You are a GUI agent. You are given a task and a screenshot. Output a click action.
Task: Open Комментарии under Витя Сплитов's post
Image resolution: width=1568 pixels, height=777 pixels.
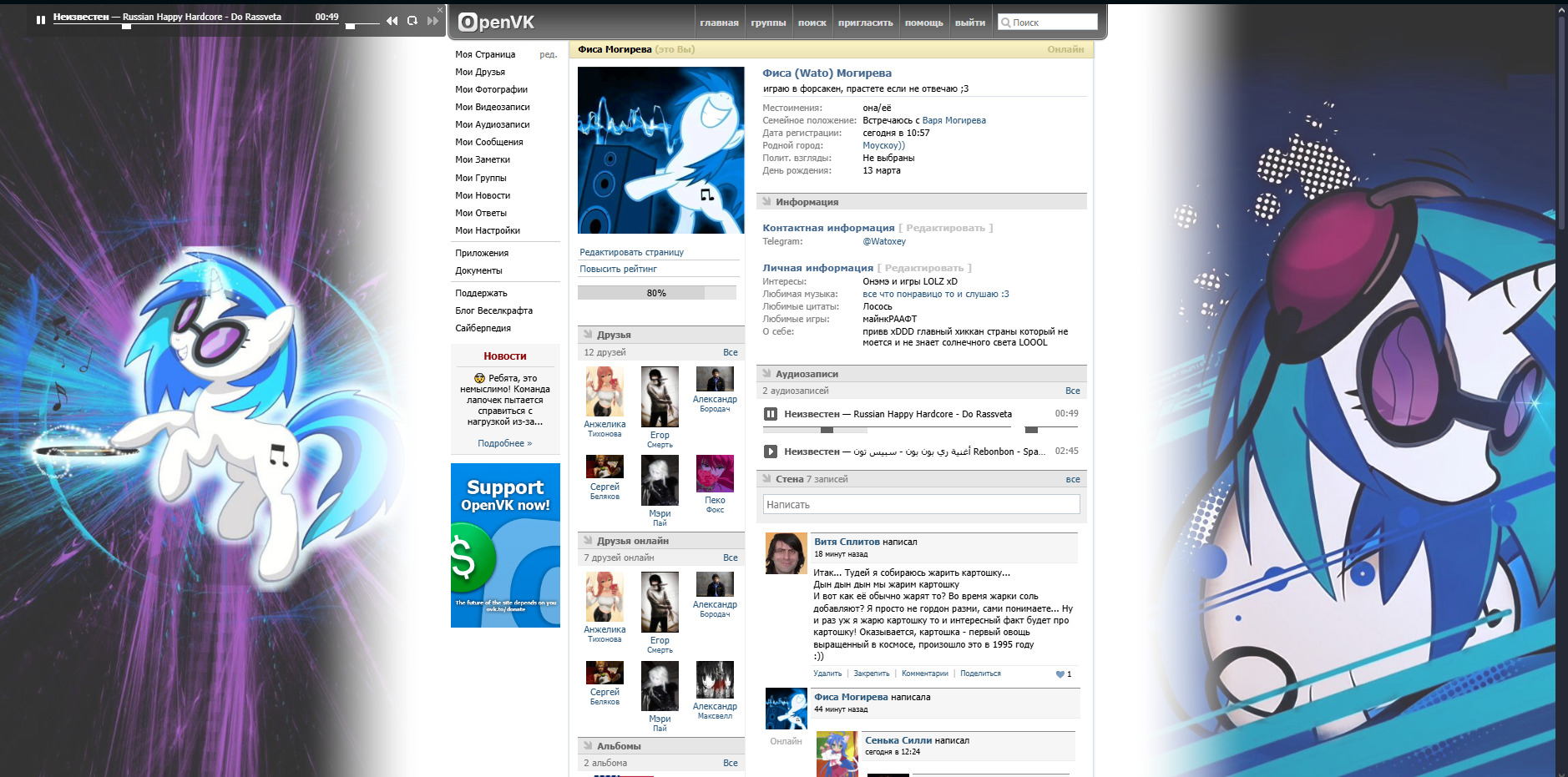point(925,674)
